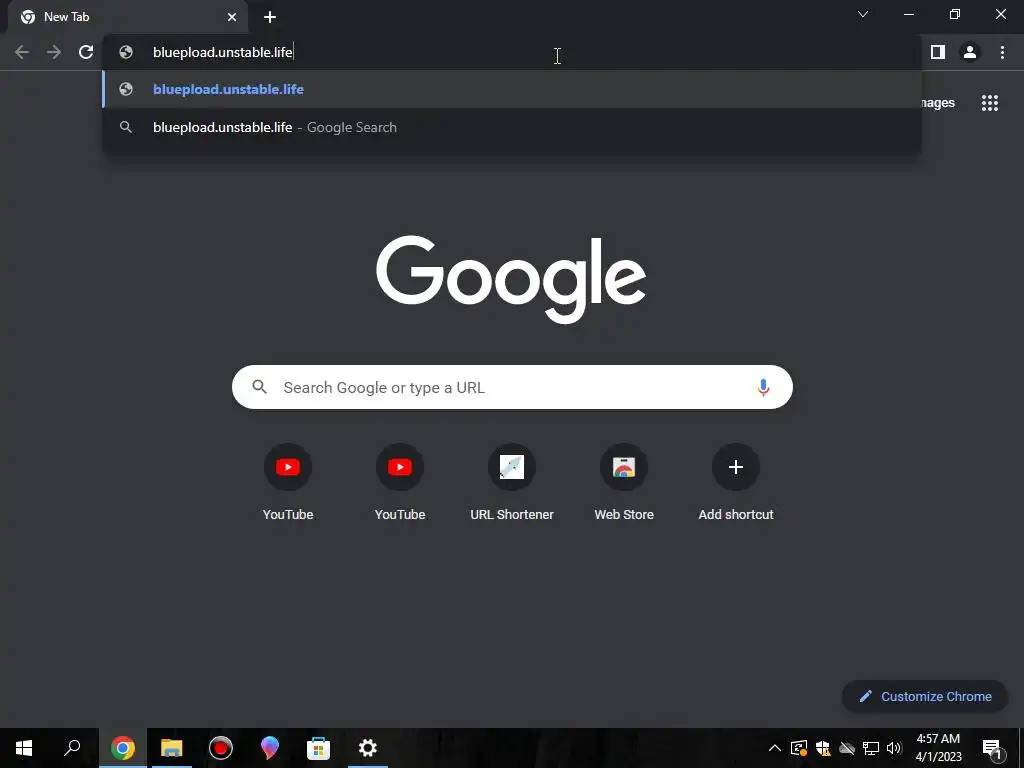1024x768 pixels.
Task: Open the Web Store shortcut
Action: tap(624, 483)
